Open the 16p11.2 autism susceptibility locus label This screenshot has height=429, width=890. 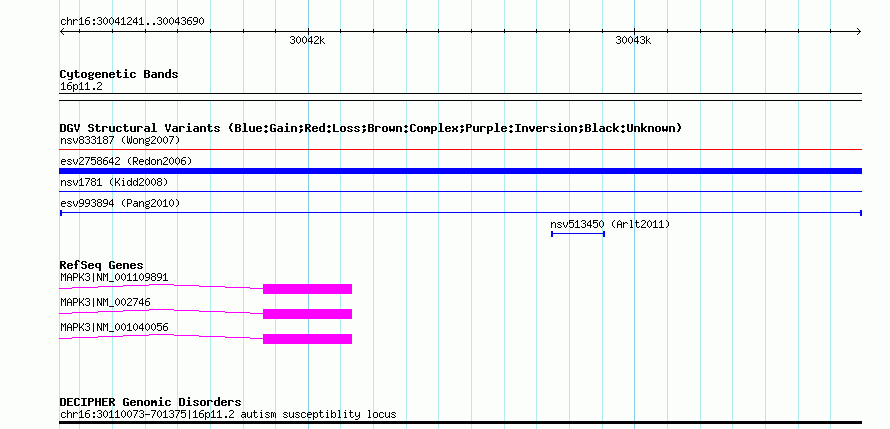pyautogui.click(x=228, y=415)
